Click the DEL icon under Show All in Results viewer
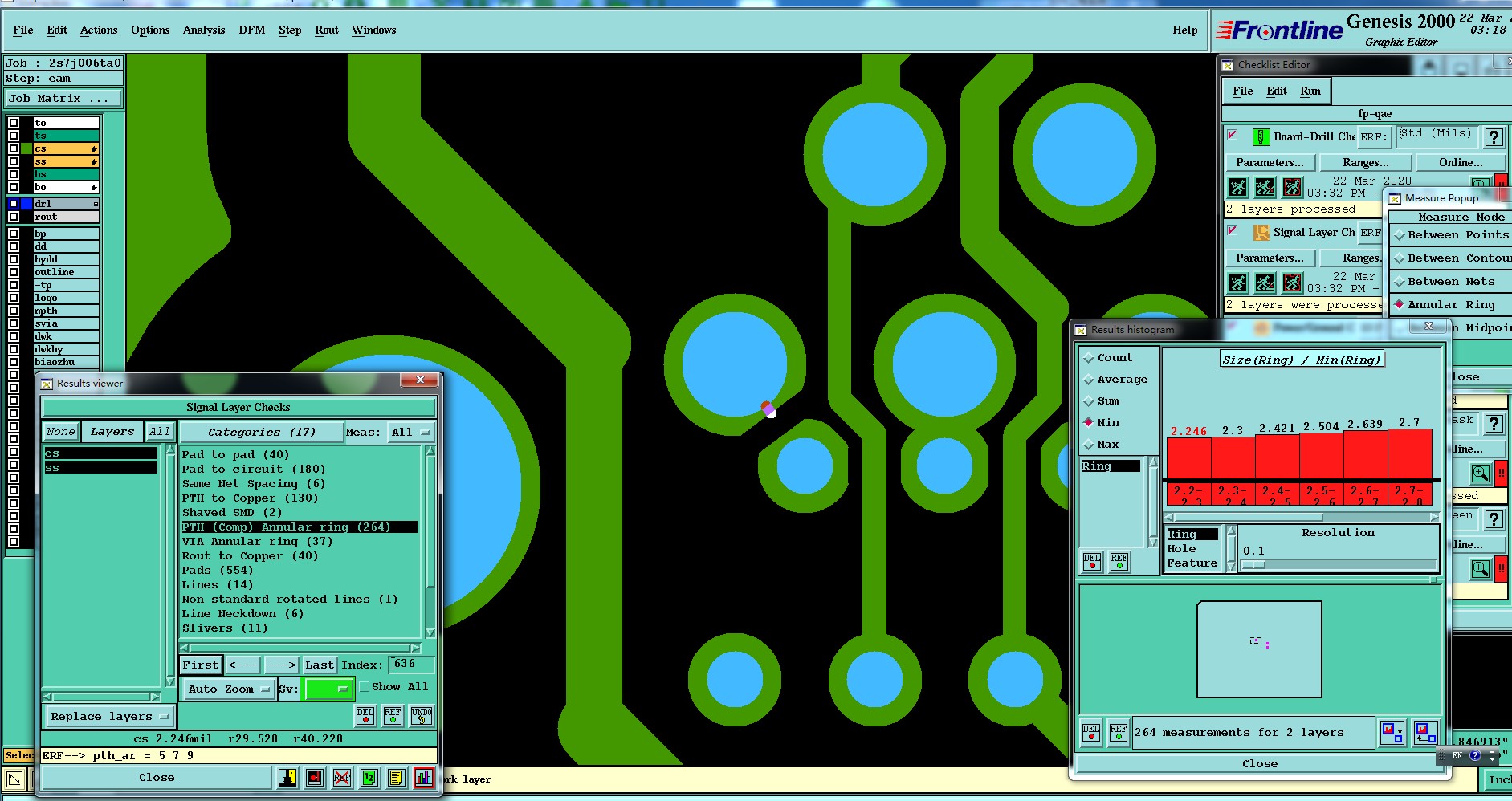The height and width of the screenshot is (801, 1512). (365, 716)
